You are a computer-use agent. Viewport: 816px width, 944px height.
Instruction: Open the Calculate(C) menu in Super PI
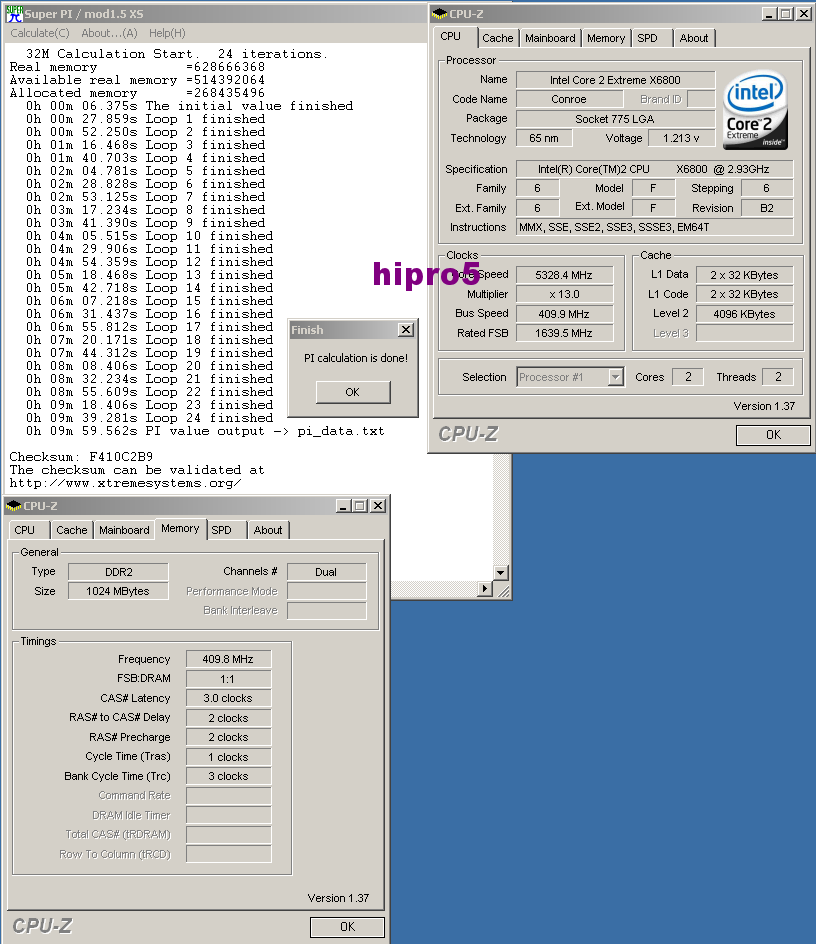pyautogui.click(x=40, y=33)
